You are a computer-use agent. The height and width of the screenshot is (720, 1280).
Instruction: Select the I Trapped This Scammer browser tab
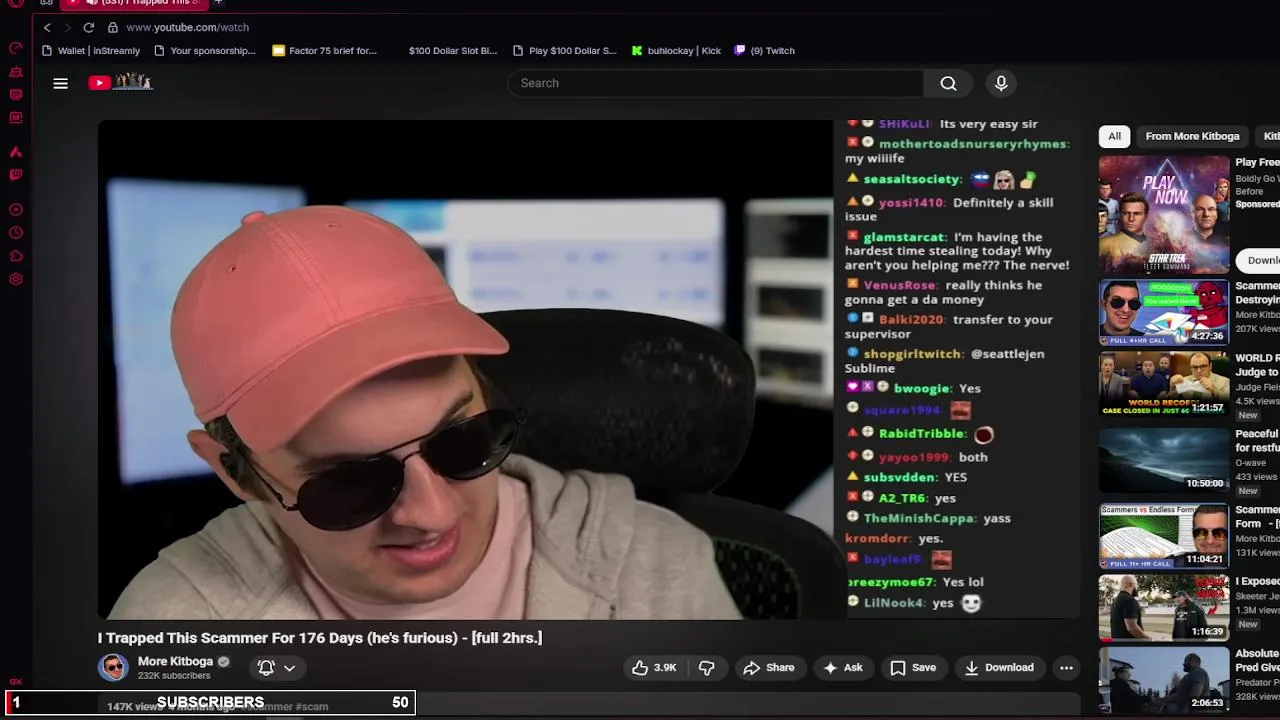click(135, 3)
